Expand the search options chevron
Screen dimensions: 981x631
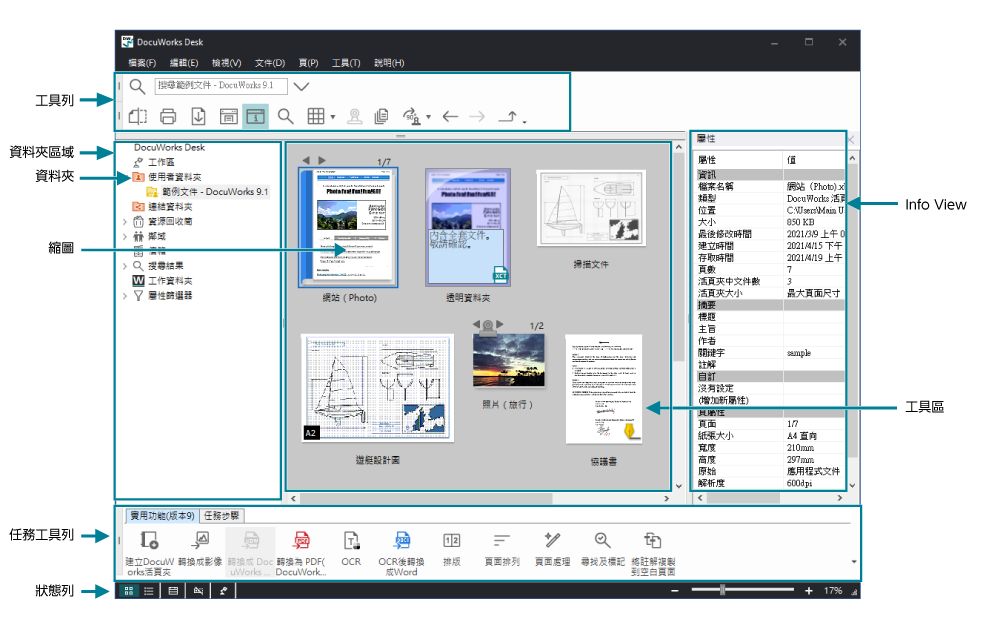click(302, 86)
